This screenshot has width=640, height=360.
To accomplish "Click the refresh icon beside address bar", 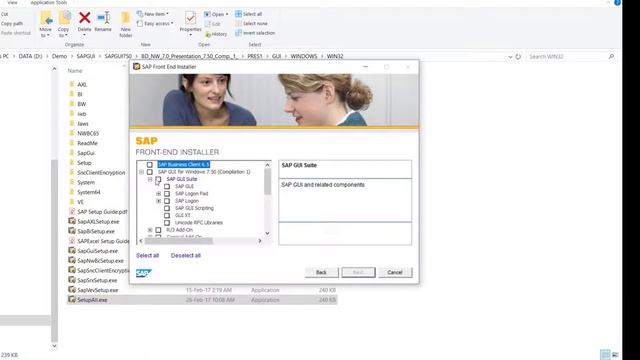I will (518, 57).
